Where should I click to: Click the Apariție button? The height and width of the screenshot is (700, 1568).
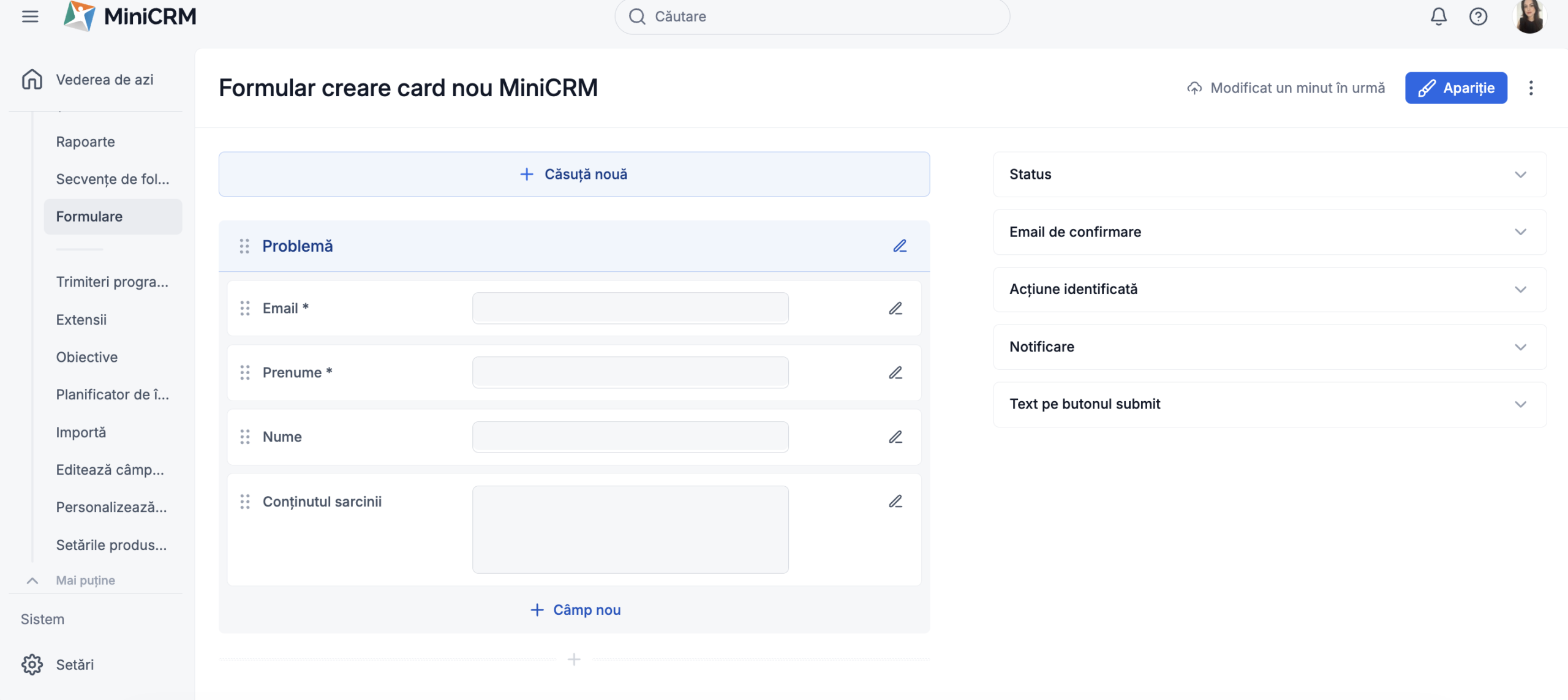[1455, 88]
